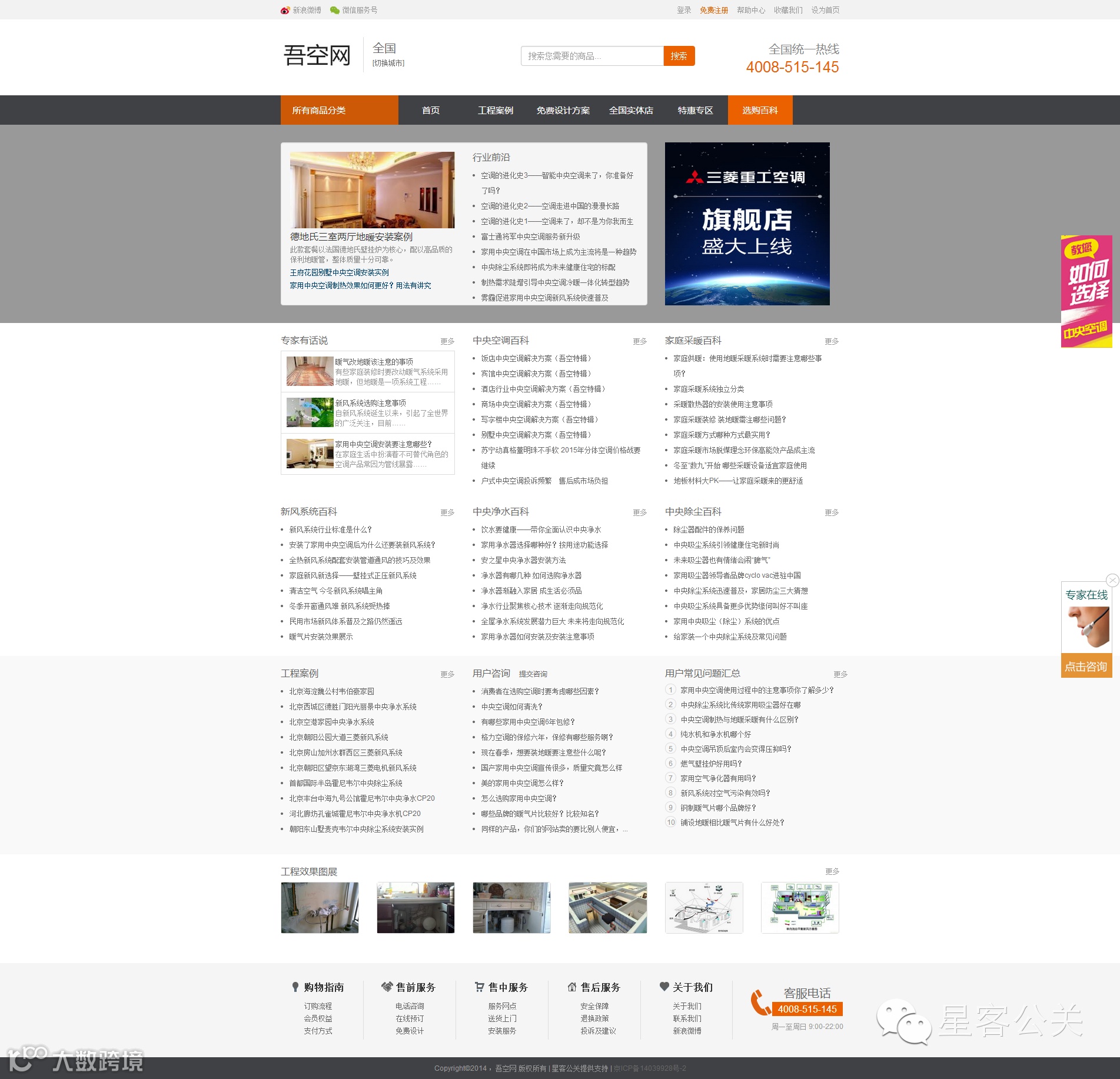Click 订购流程 in footer
The image size is (1120, 1079).
318,1006
